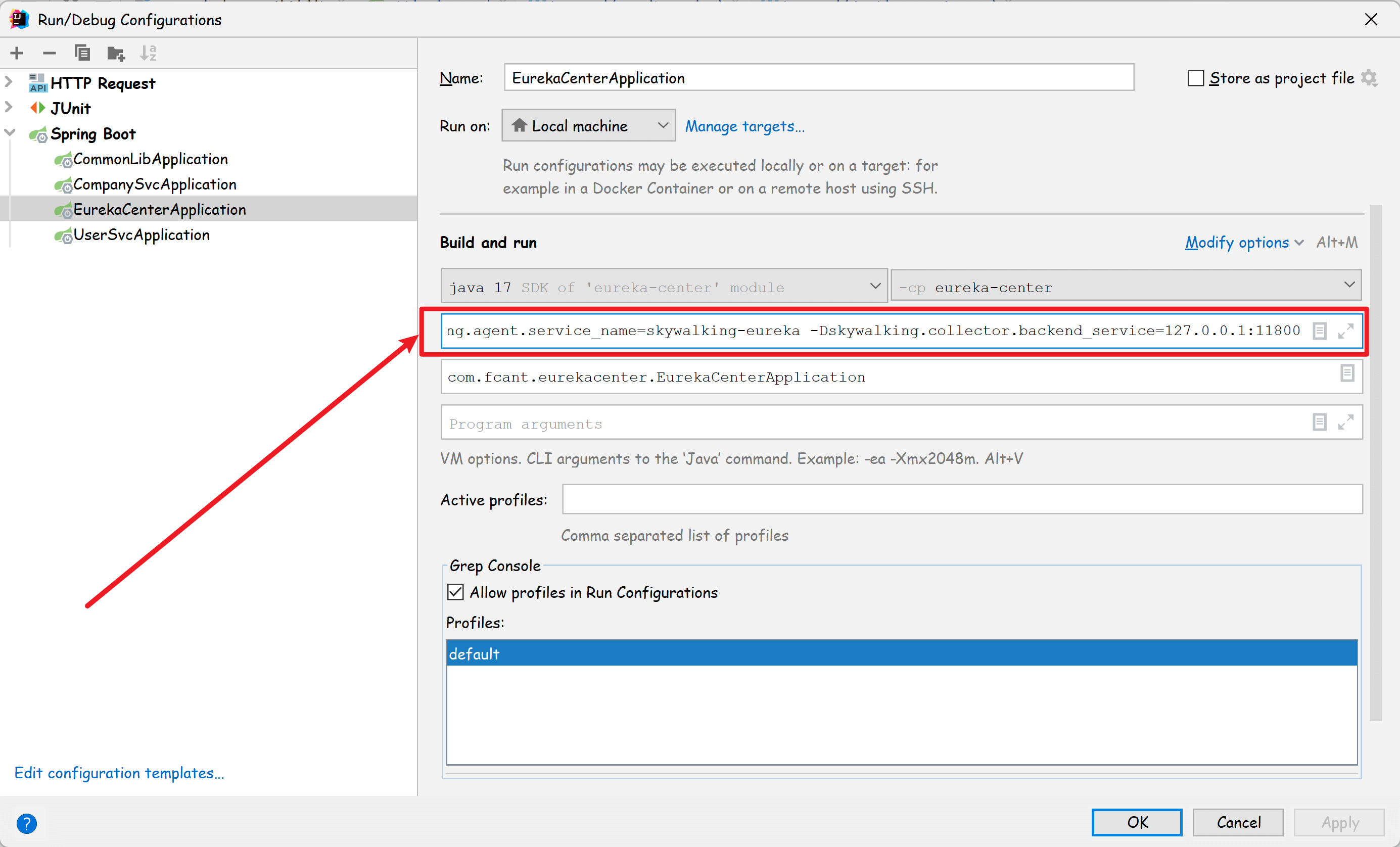Select UserSvcApplication configuration
This screenshot has height=847, width=1400.
coord(141,234)
